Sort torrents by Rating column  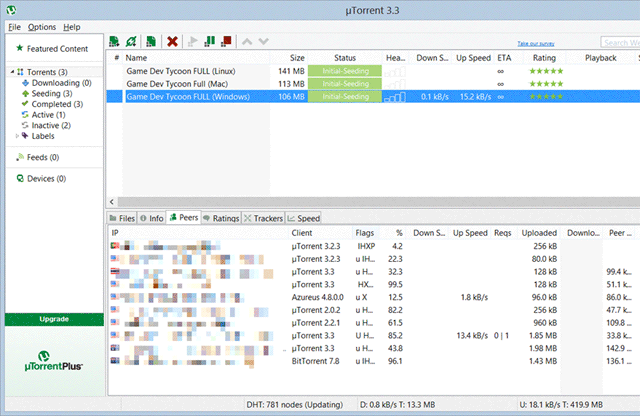coord(544,58)
